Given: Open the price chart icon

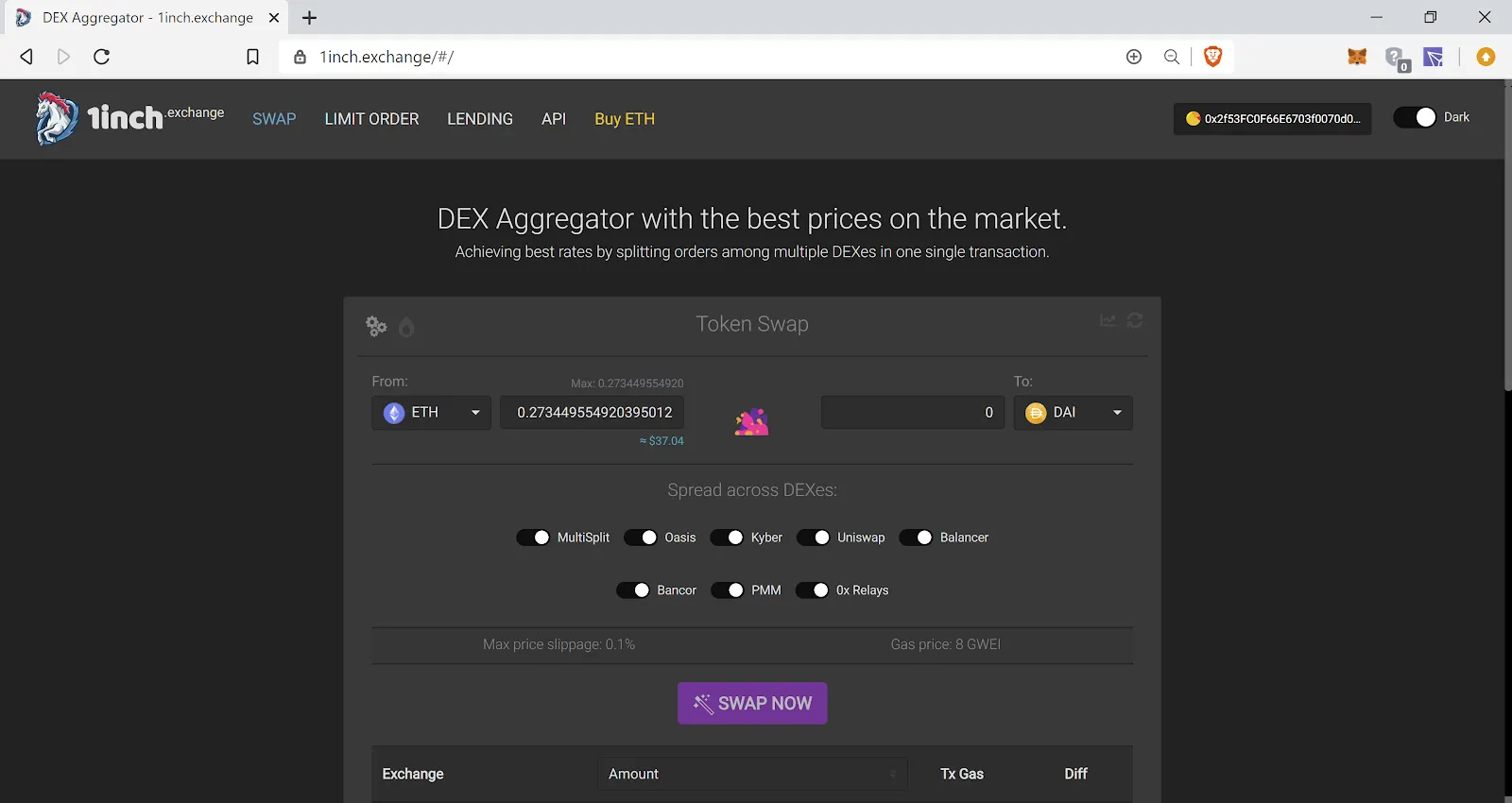Looking at the screenshot, I should click(1108, 321).
